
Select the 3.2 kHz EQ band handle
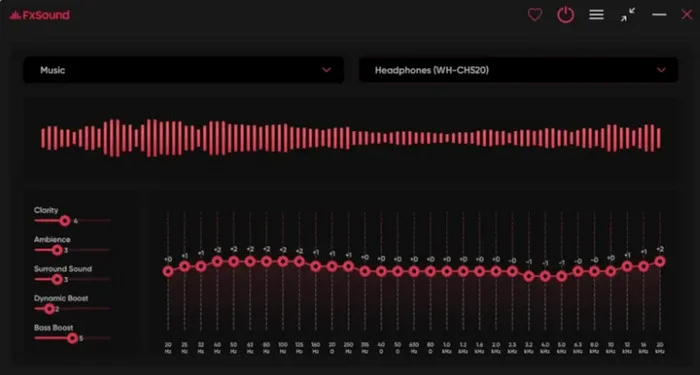529,276
